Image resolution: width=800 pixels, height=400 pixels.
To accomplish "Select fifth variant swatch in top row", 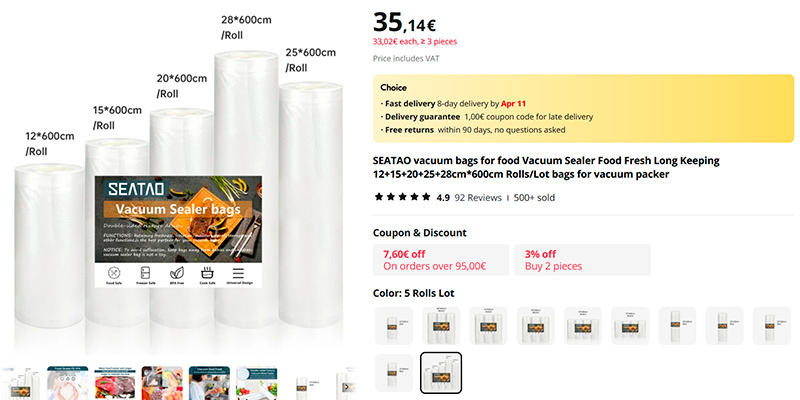I will coord(582,326).
